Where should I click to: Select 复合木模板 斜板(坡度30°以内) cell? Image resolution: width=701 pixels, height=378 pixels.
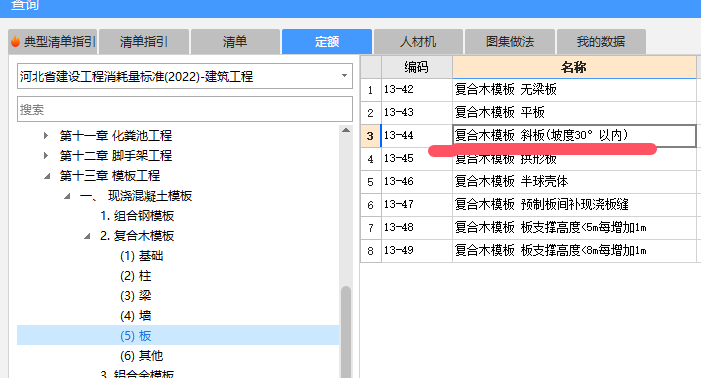tap(574, 135)
